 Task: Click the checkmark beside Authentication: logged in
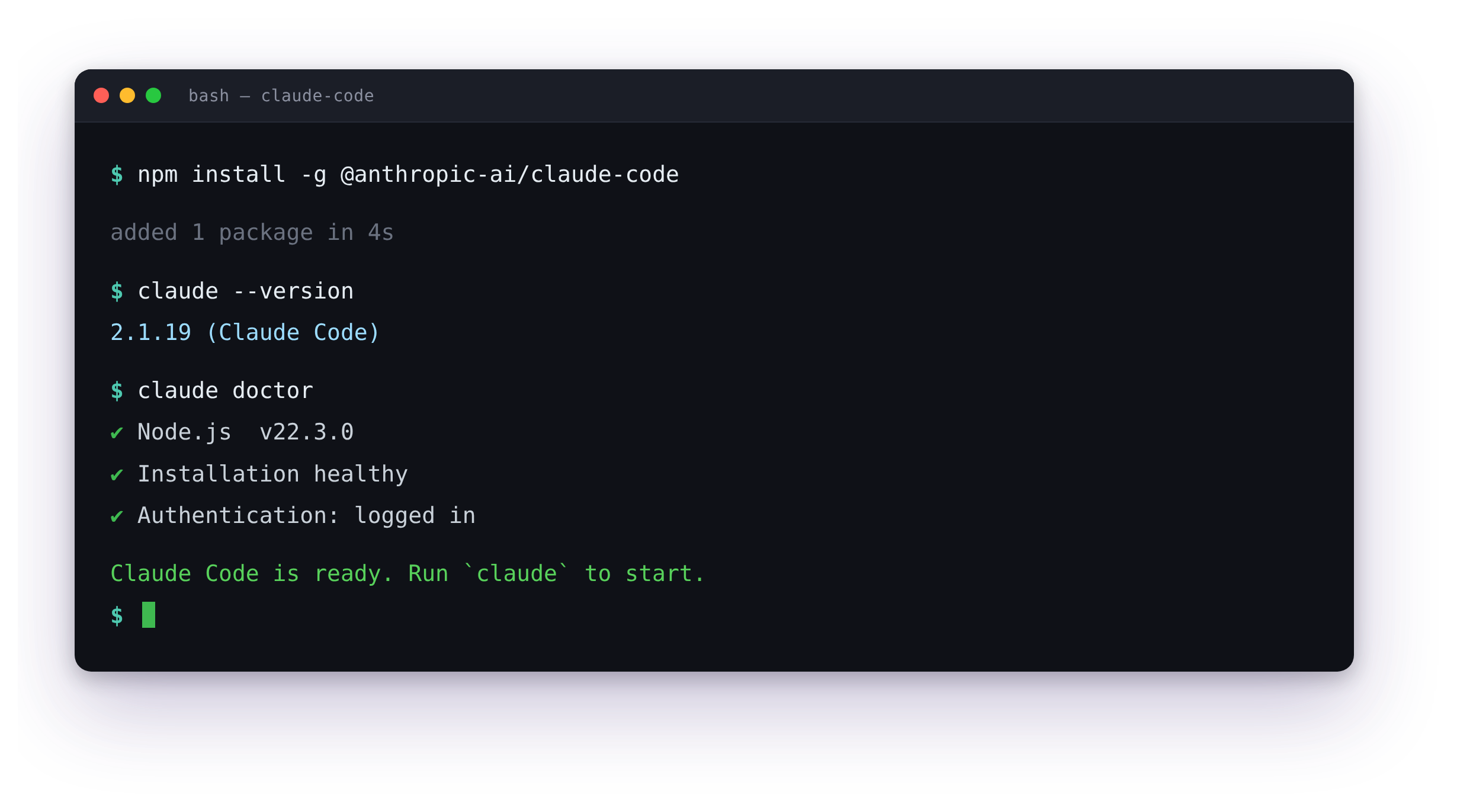click(x=117, y=516)
